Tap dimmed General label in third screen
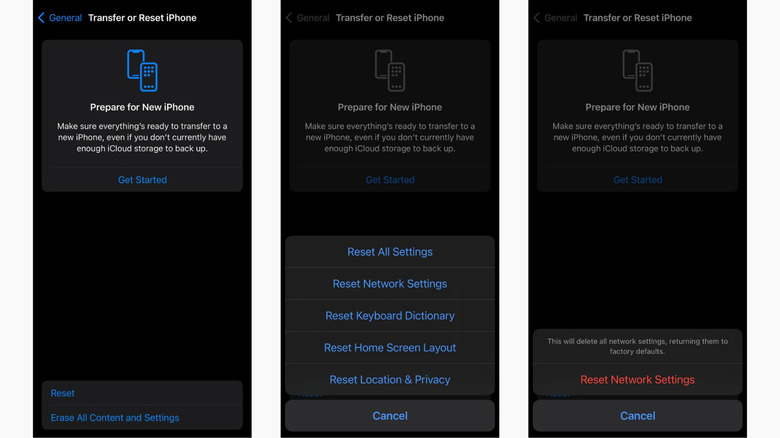Screen dimensions: 780x438 561,18
